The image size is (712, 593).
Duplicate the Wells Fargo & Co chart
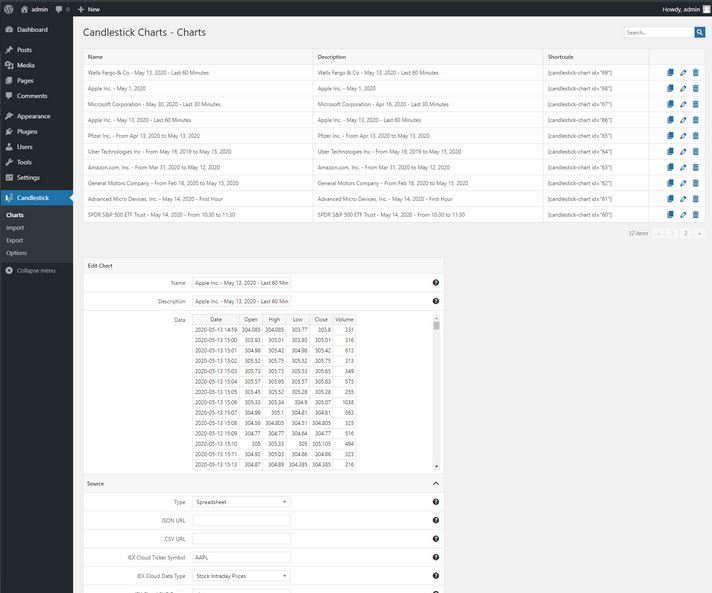tap(670, 73)
